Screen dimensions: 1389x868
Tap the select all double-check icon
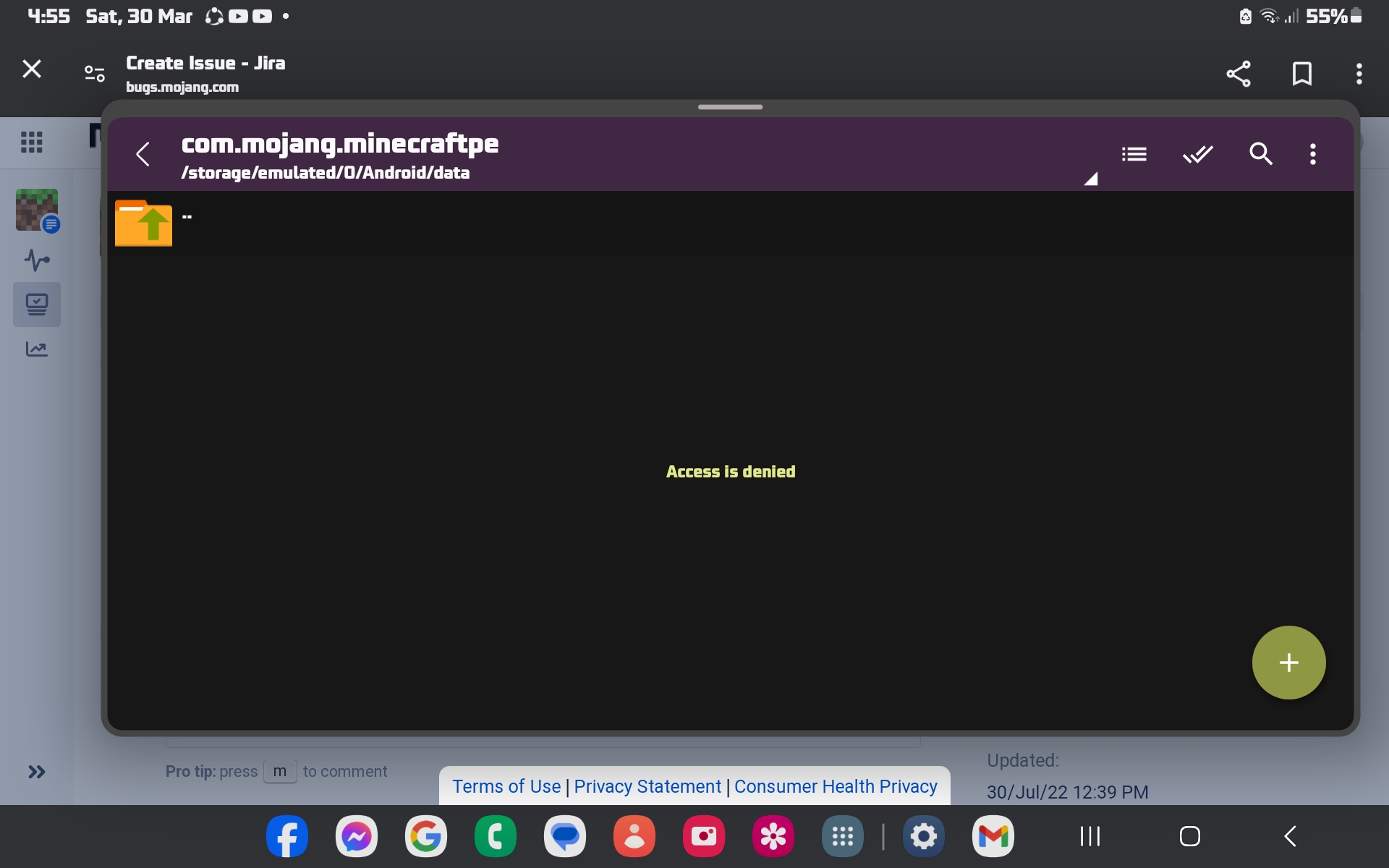[1197, 154]
